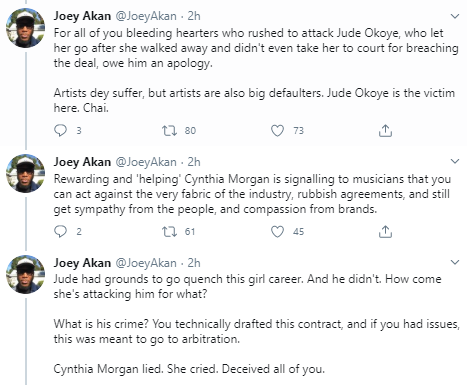Viewport: 467px width, 385px height.
Task: Click Joey Akan's avatar on the third tweet
Action: [x=26, y=275]
